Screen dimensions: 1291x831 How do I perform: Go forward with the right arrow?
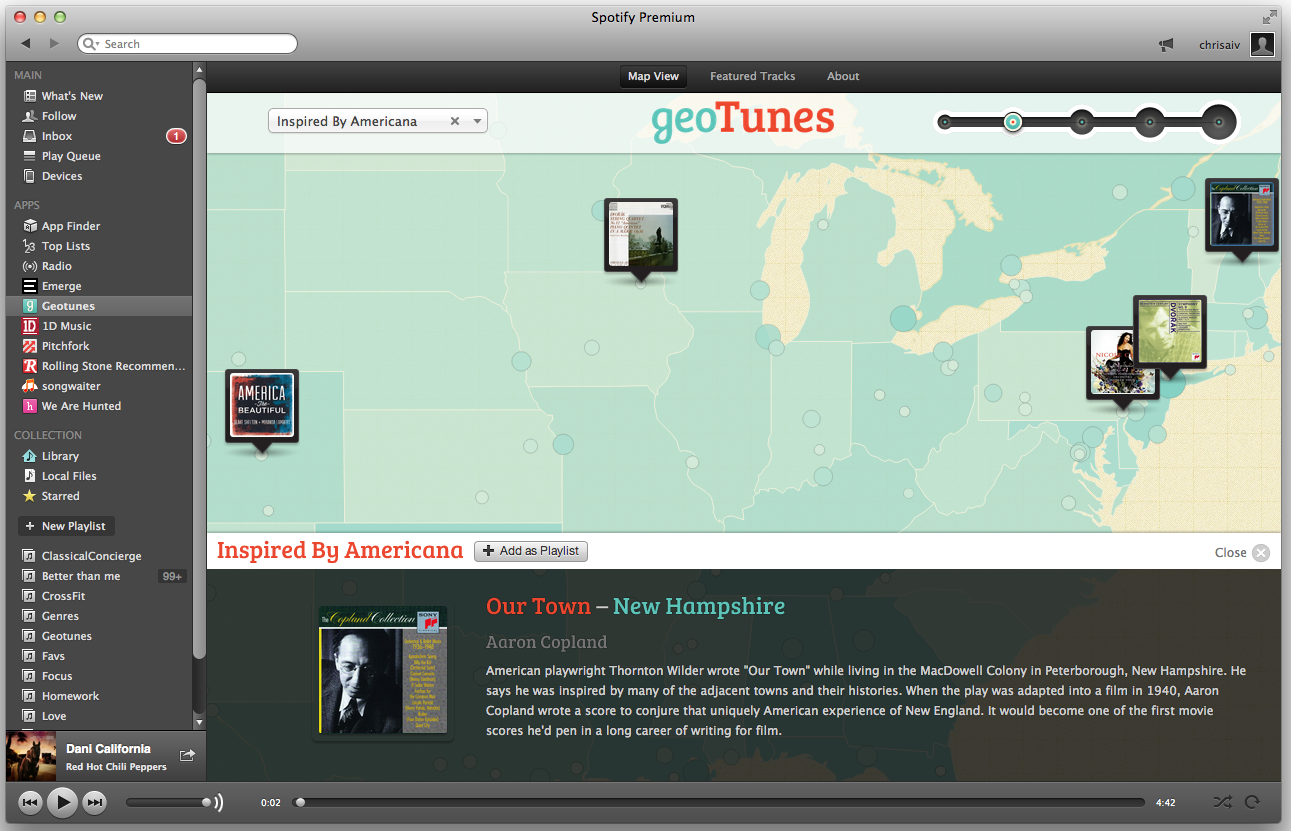tap(54, 43)
